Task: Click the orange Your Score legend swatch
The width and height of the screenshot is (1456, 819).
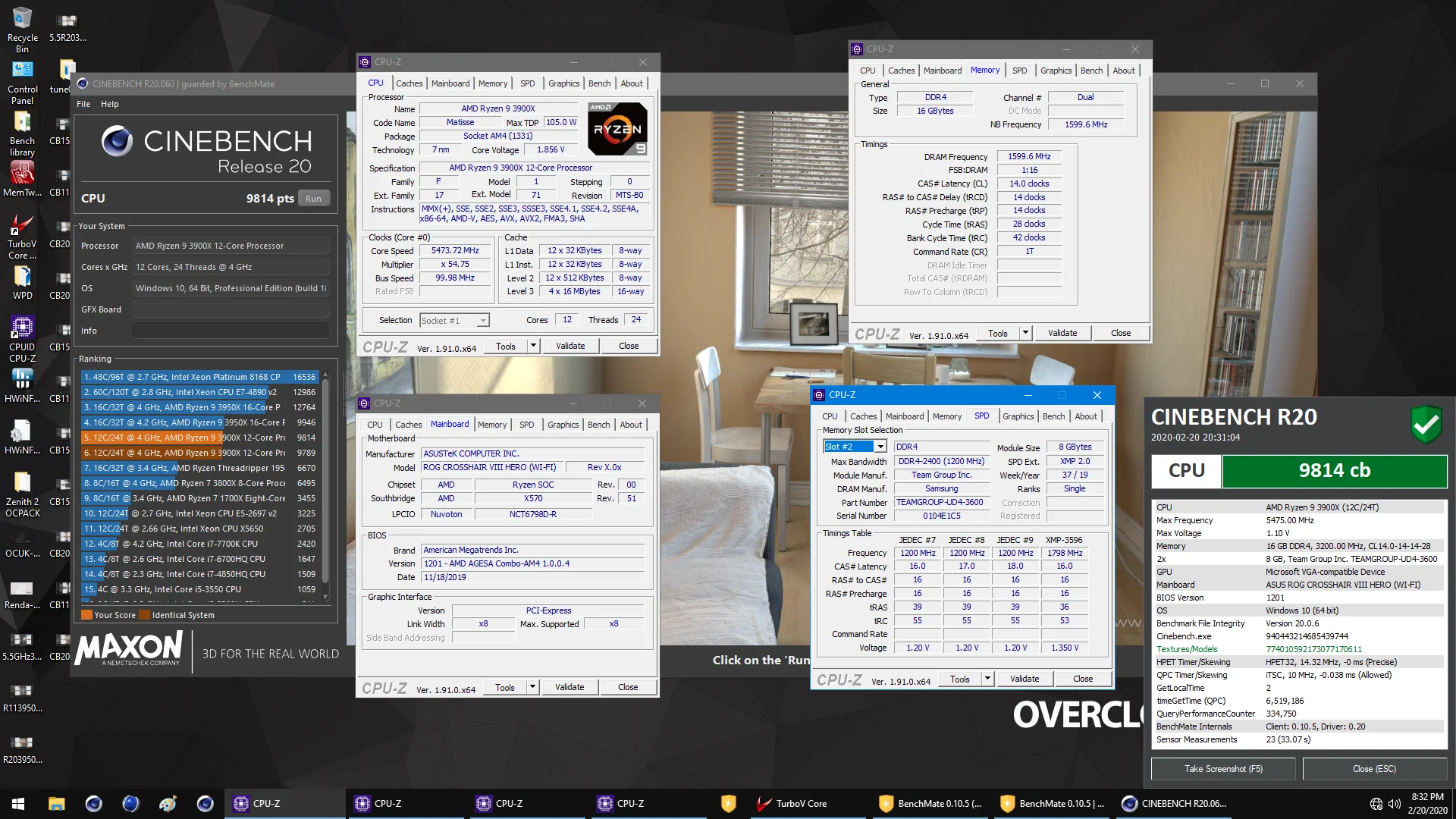Action: point(86,615)
